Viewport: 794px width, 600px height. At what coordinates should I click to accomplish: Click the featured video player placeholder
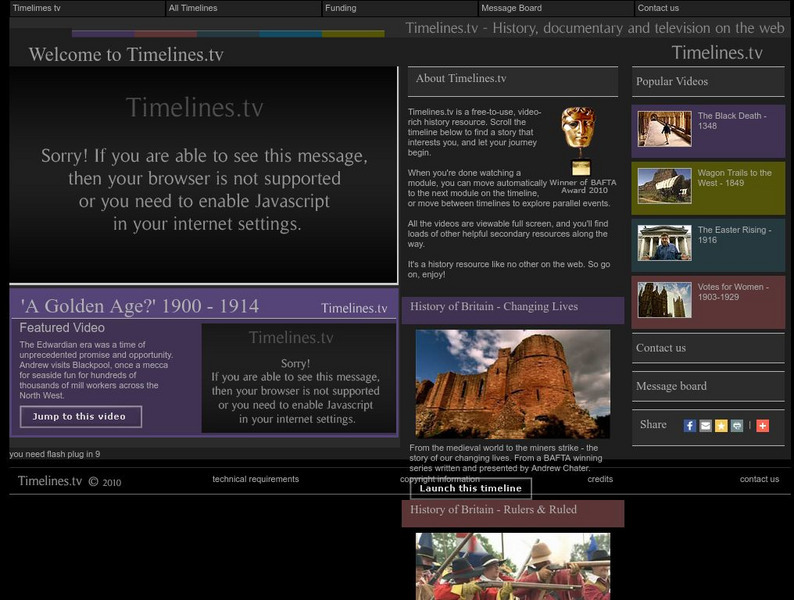[299, 378]
